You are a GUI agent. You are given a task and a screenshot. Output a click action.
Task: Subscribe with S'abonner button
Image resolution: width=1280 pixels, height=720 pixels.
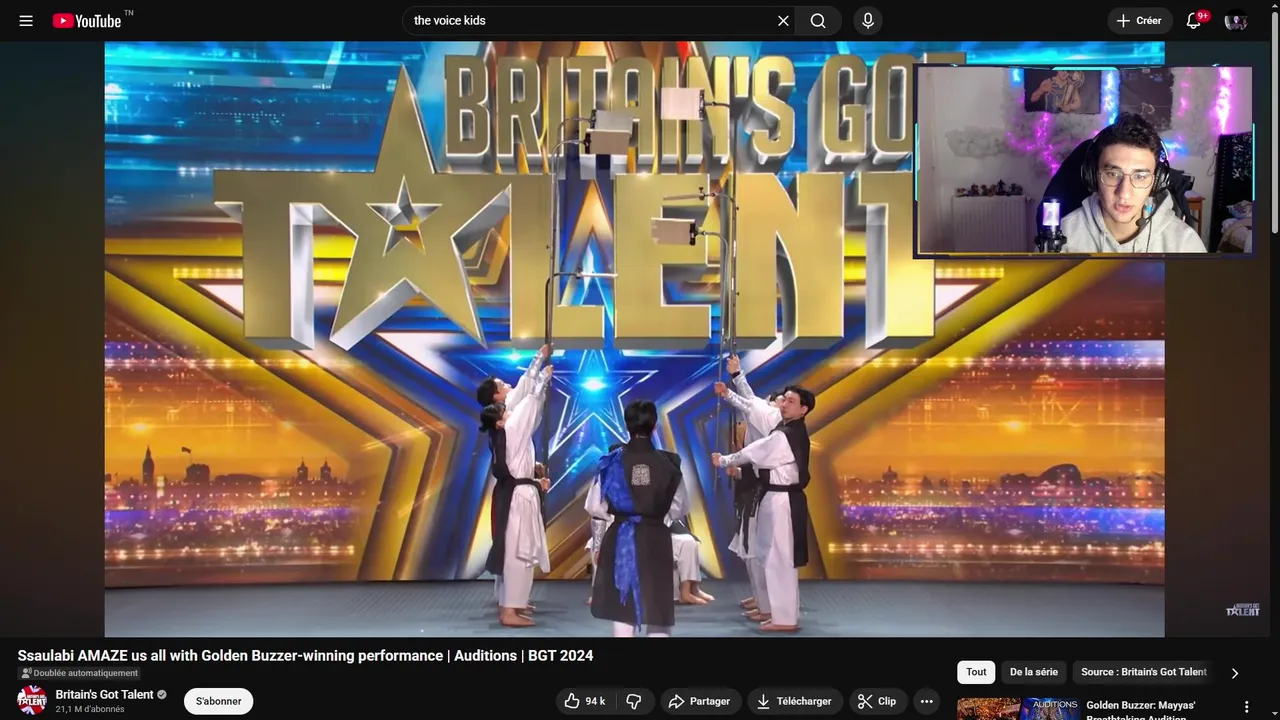pyautogui.click(x=219, y=701)
